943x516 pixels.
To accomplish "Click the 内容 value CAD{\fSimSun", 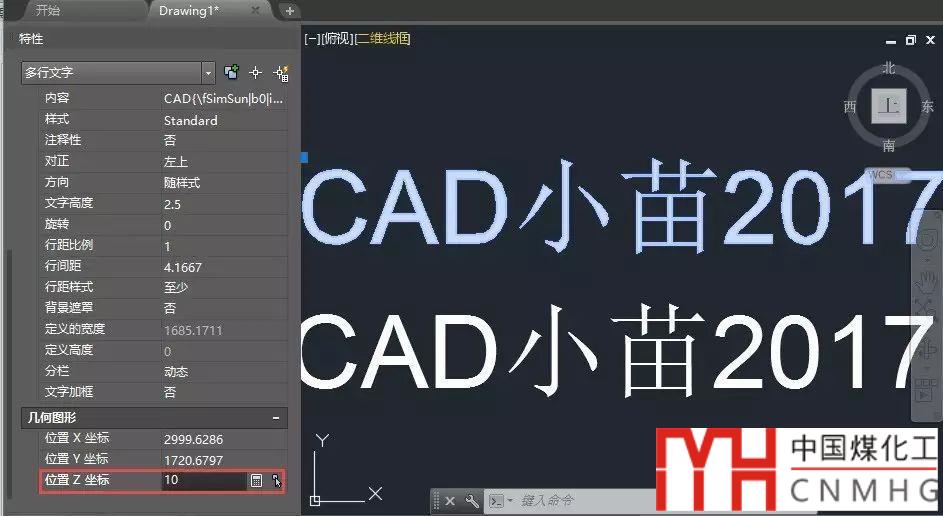I will coord(223,99).
